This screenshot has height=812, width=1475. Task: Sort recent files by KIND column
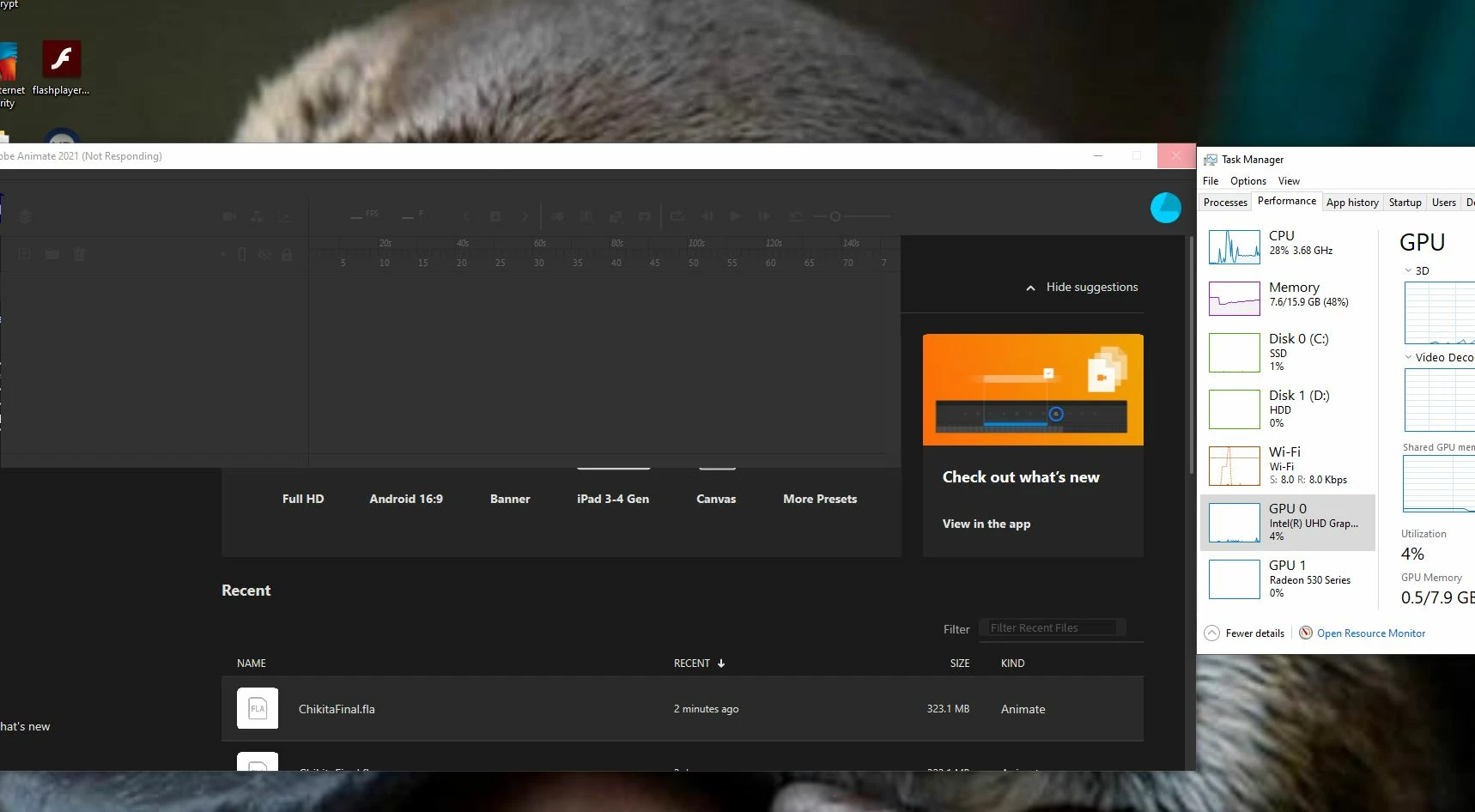click(1013, 664)
